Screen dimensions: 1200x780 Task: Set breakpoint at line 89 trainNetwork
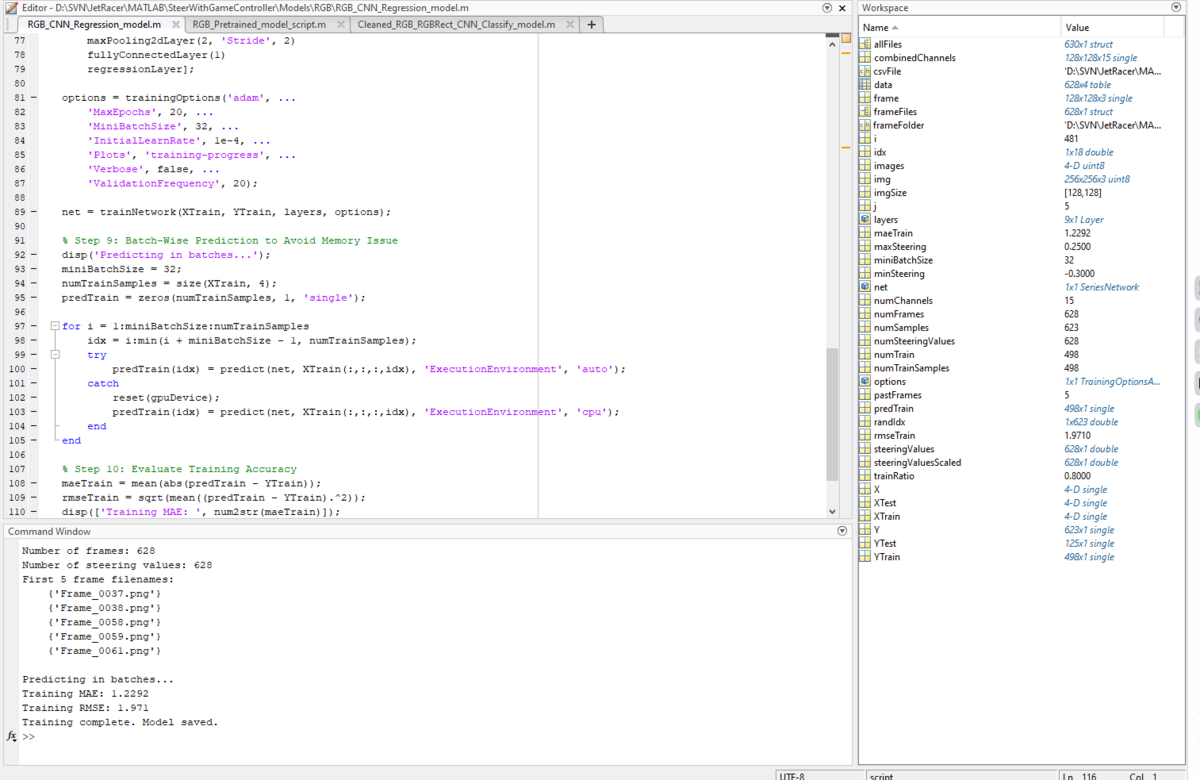pos(34,212)
